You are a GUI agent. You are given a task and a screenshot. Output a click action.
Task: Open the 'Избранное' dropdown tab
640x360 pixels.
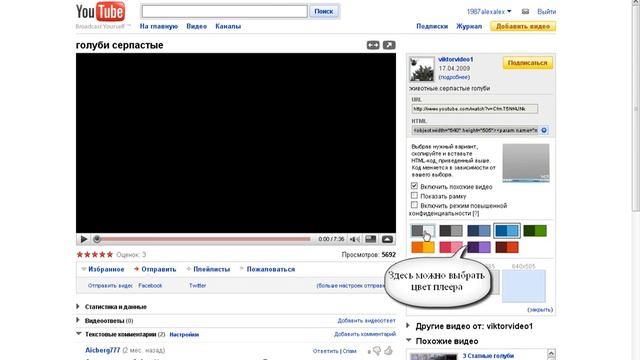click(x=102, y=269)
